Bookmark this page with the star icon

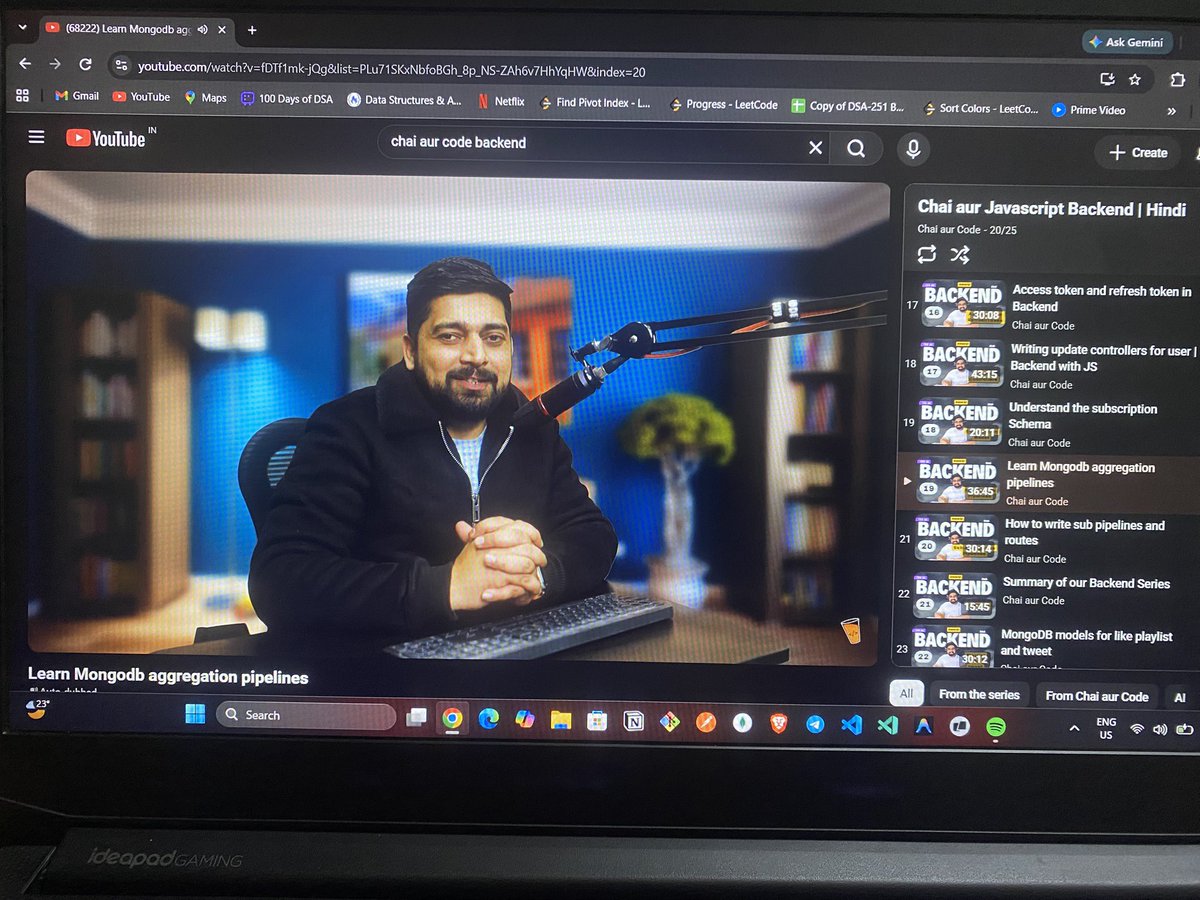tap(1135, 79)
